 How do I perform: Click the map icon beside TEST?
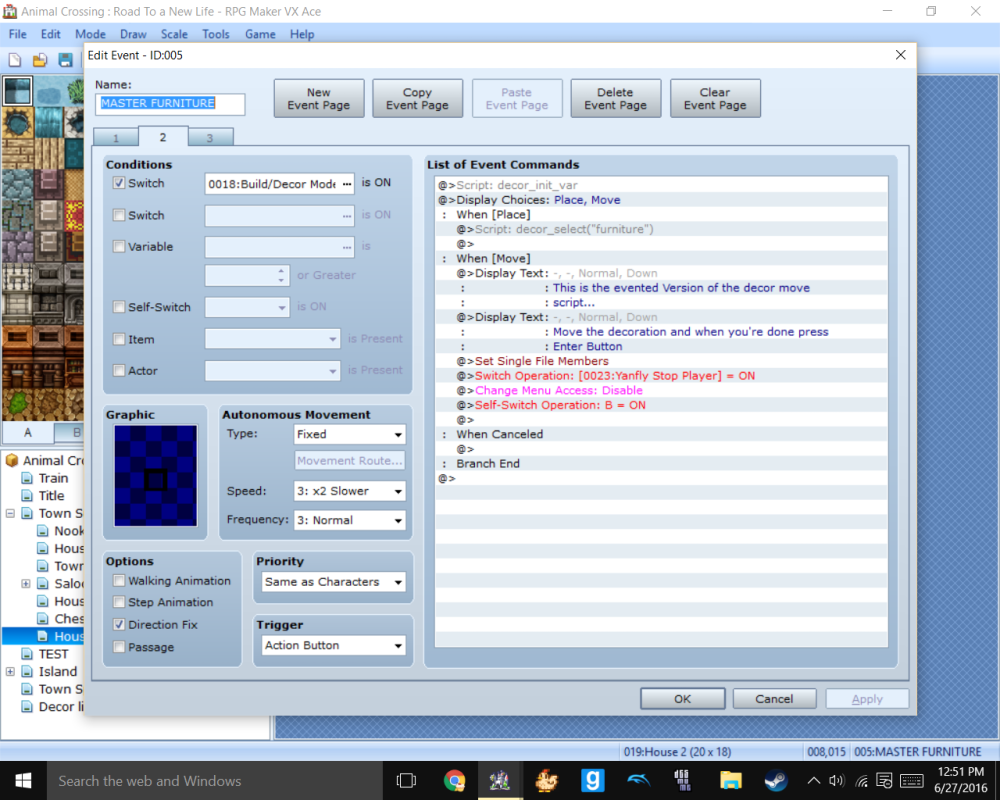click(27, 654)
